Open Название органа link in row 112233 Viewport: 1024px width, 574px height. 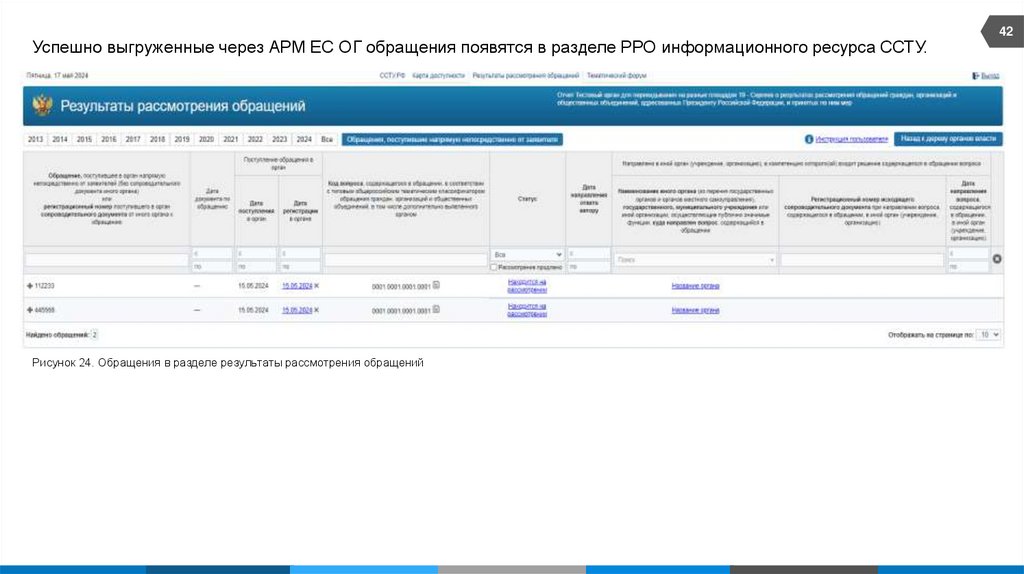coord(695,286)
